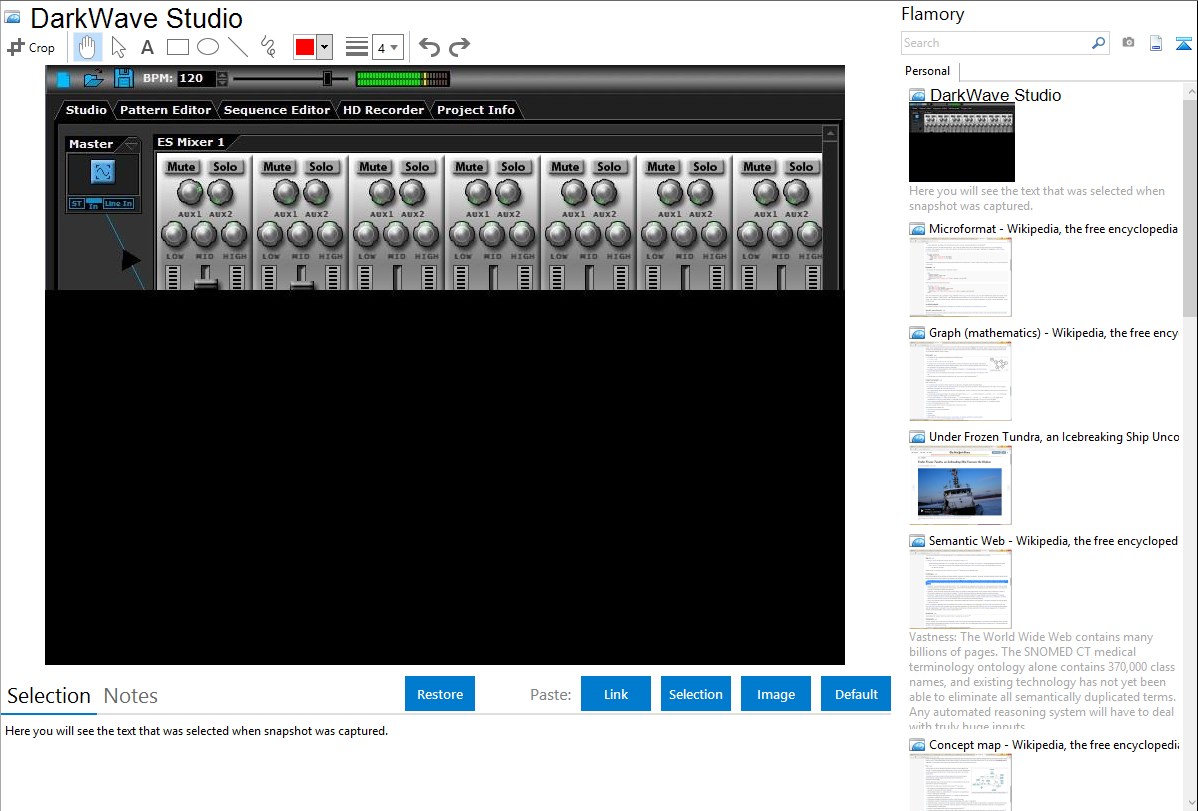Open the Pattern Editor tab
The image size is (1198, 811).
click(x=165, y=110)
